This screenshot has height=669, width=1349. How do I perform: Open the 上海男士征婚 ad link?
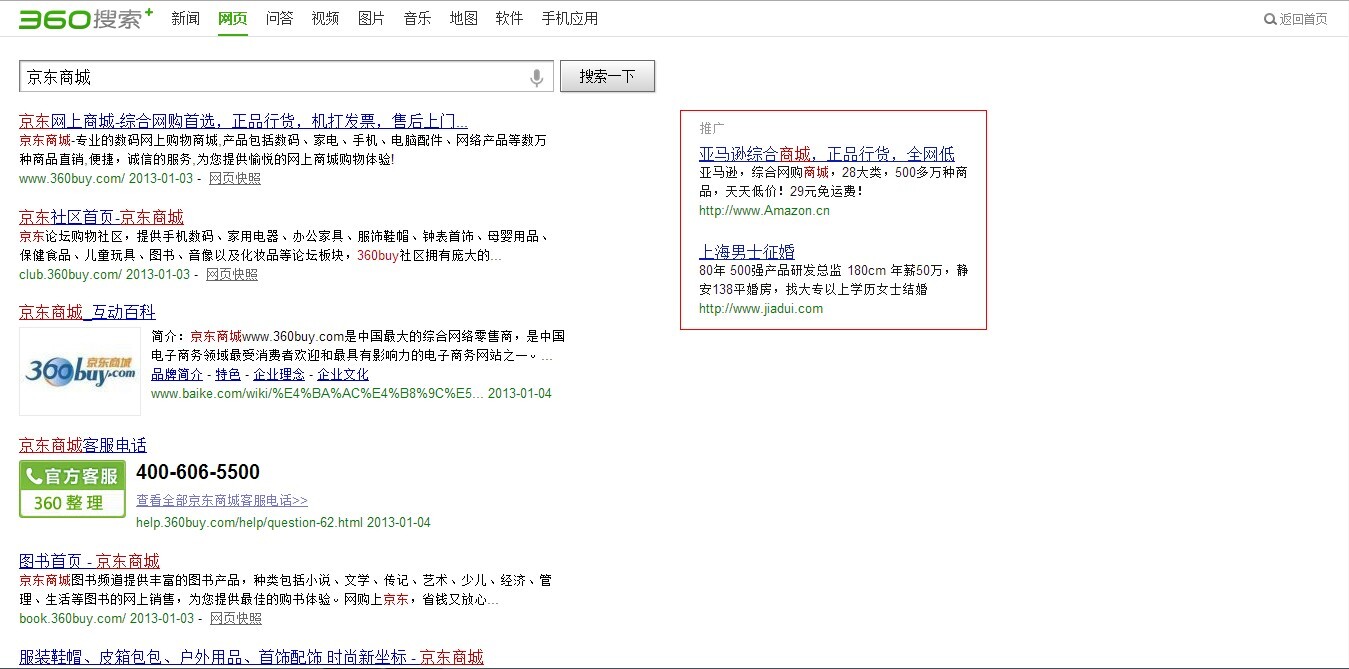(x=747, y=251)
